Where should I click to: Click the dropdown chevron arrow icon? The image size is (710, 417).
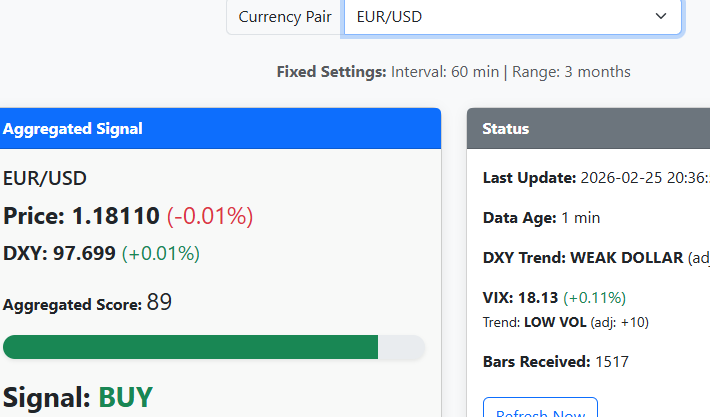coord(661,16)
